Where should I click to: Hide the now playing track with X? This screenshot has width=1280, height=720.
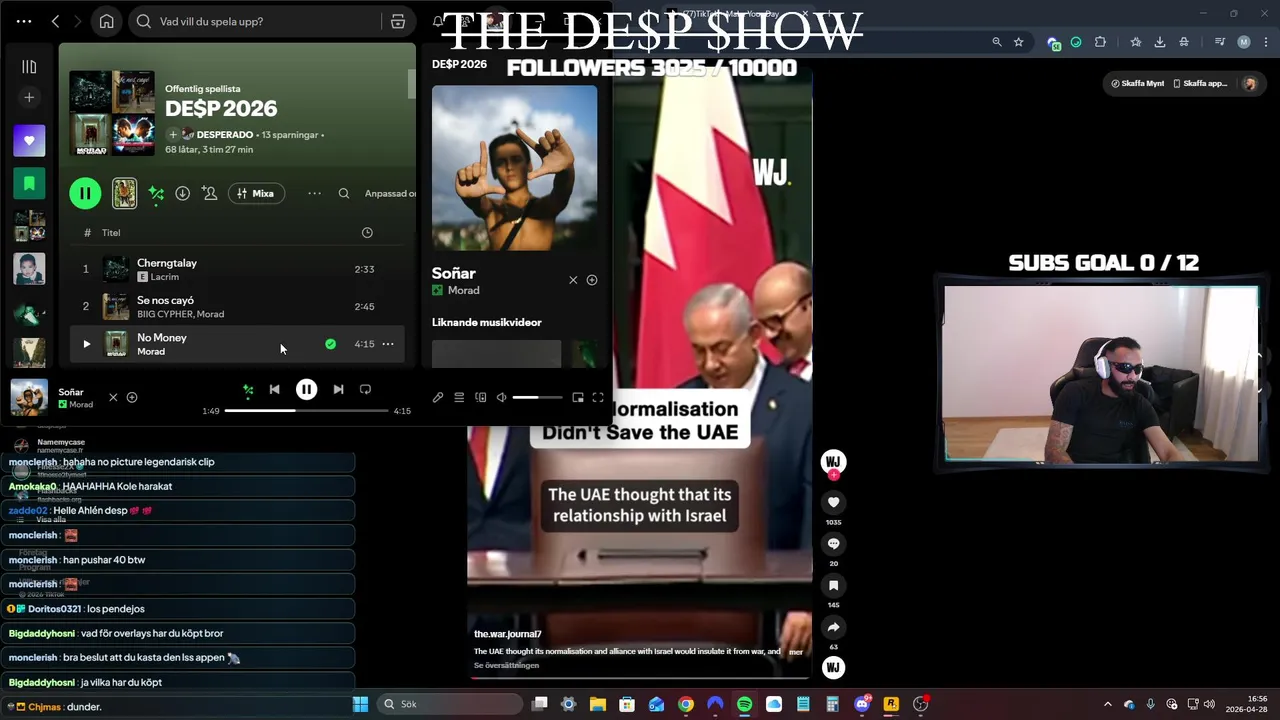[113, 397]
